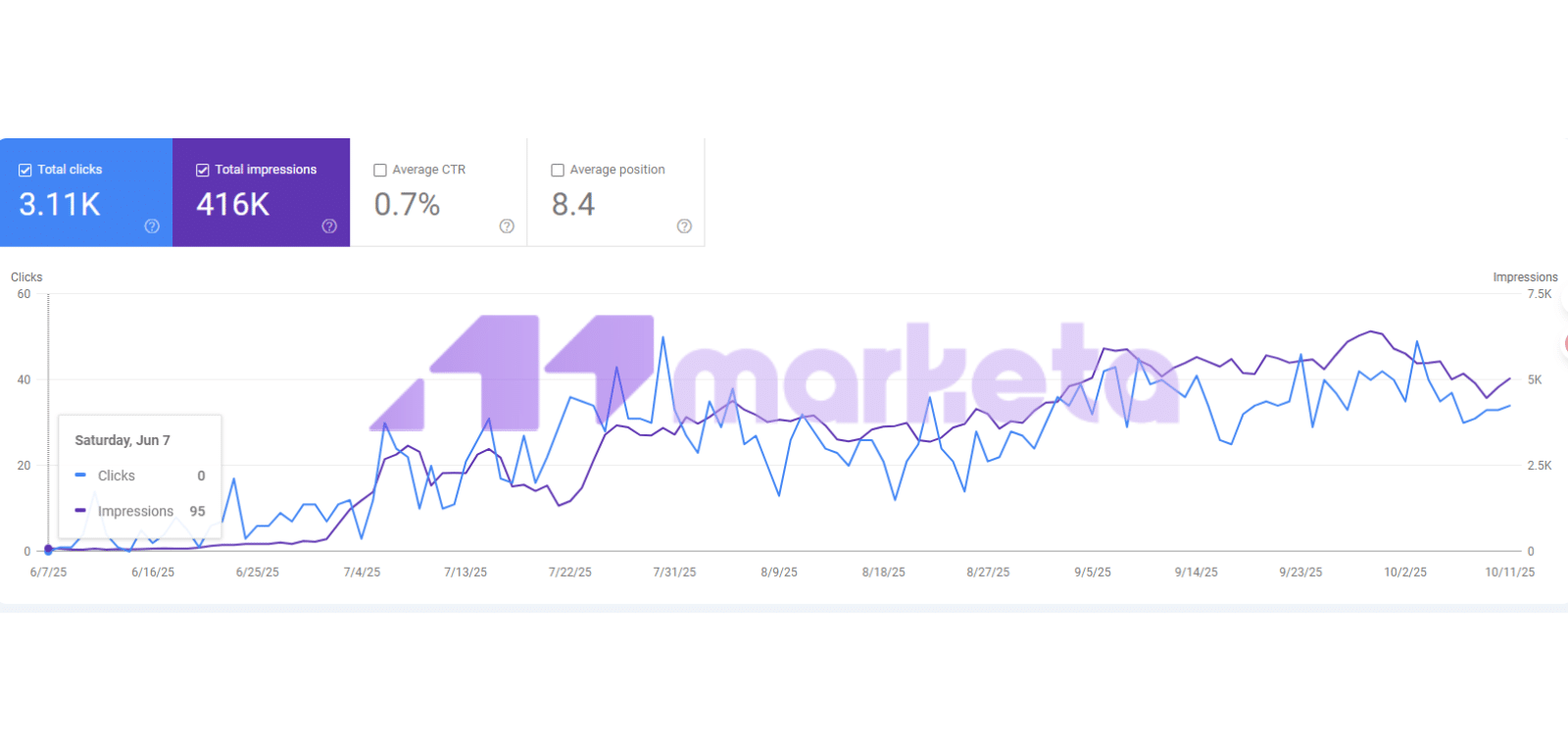The image size is (1568, 750).
Task: Select the 0.7% average CTR value
Action: point(407,205)
